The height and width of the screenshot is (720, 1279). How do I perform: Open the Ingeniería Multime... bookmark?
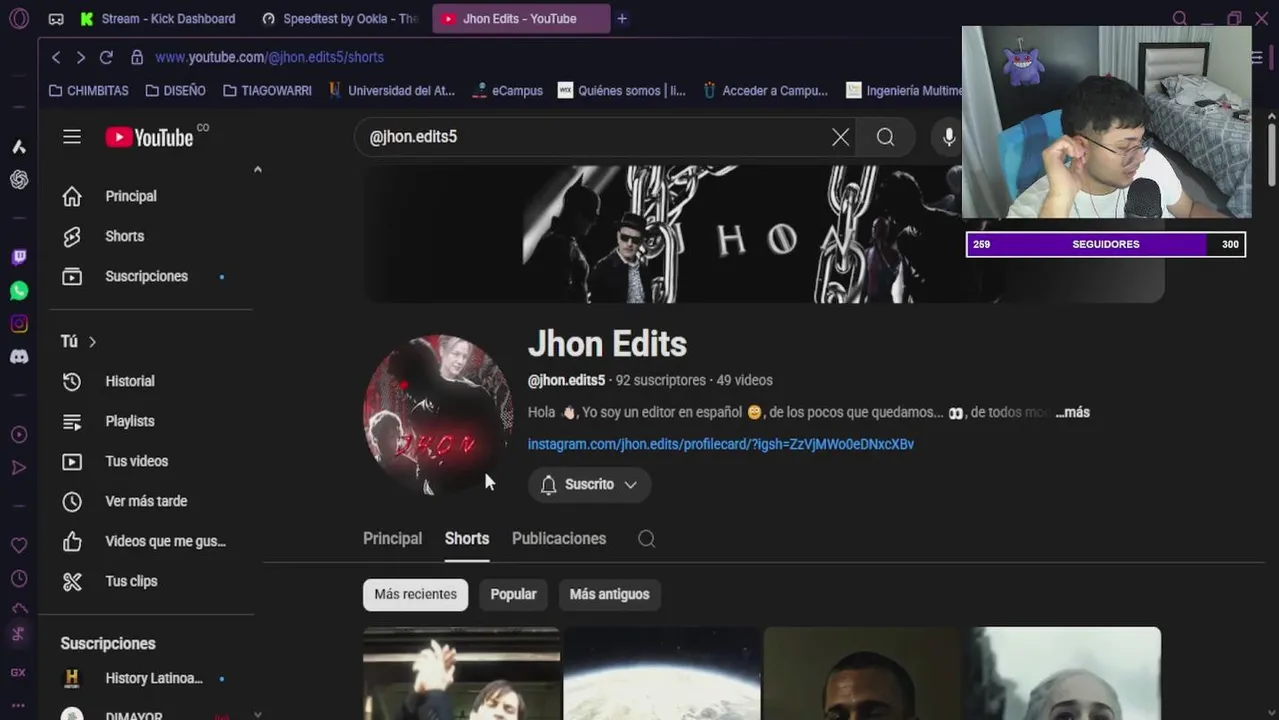click(x=905, y=91)
